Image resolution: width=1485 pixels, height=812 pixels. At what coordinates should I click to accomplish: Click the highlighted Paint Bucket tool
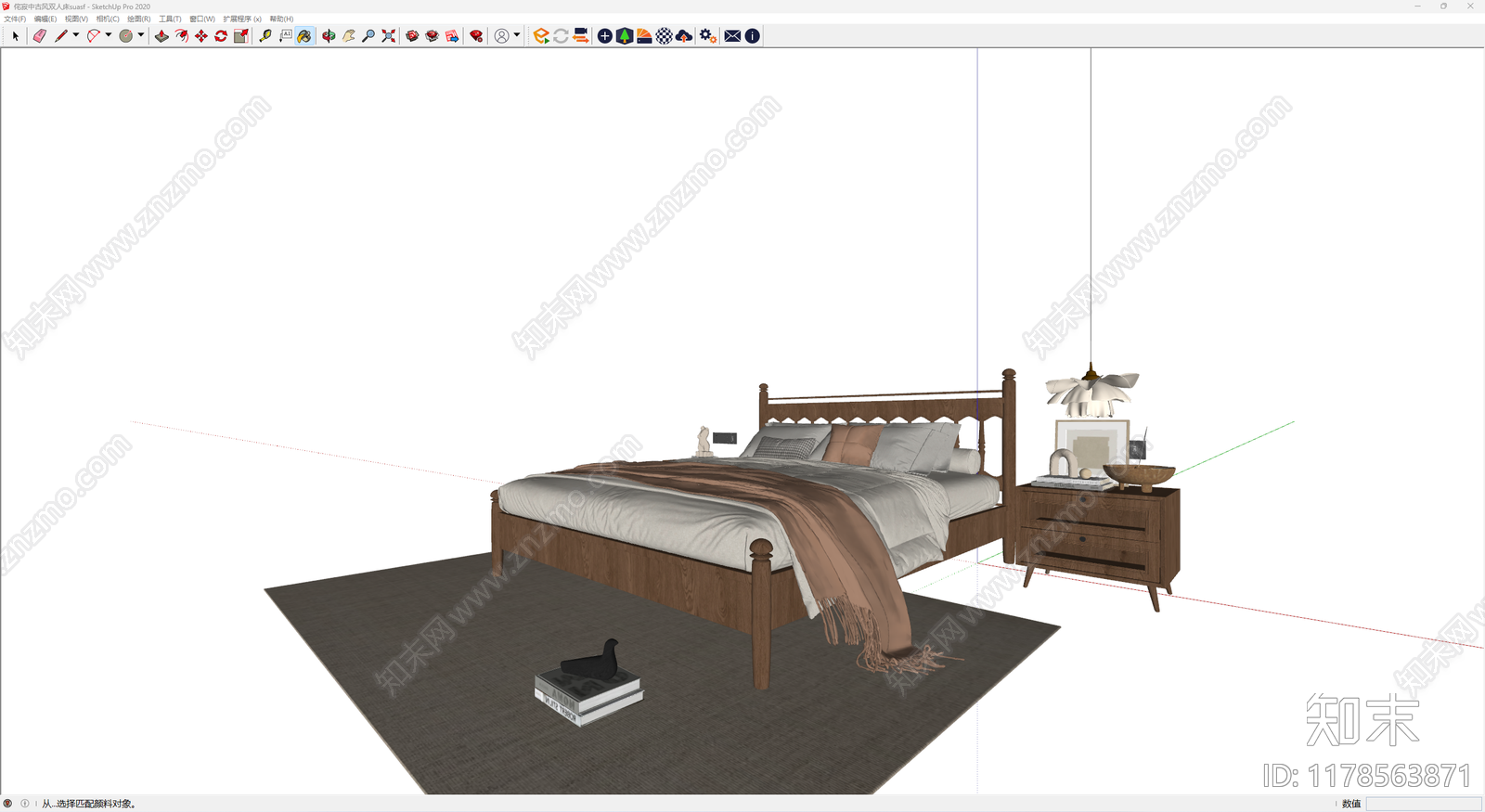pos(304,36)
